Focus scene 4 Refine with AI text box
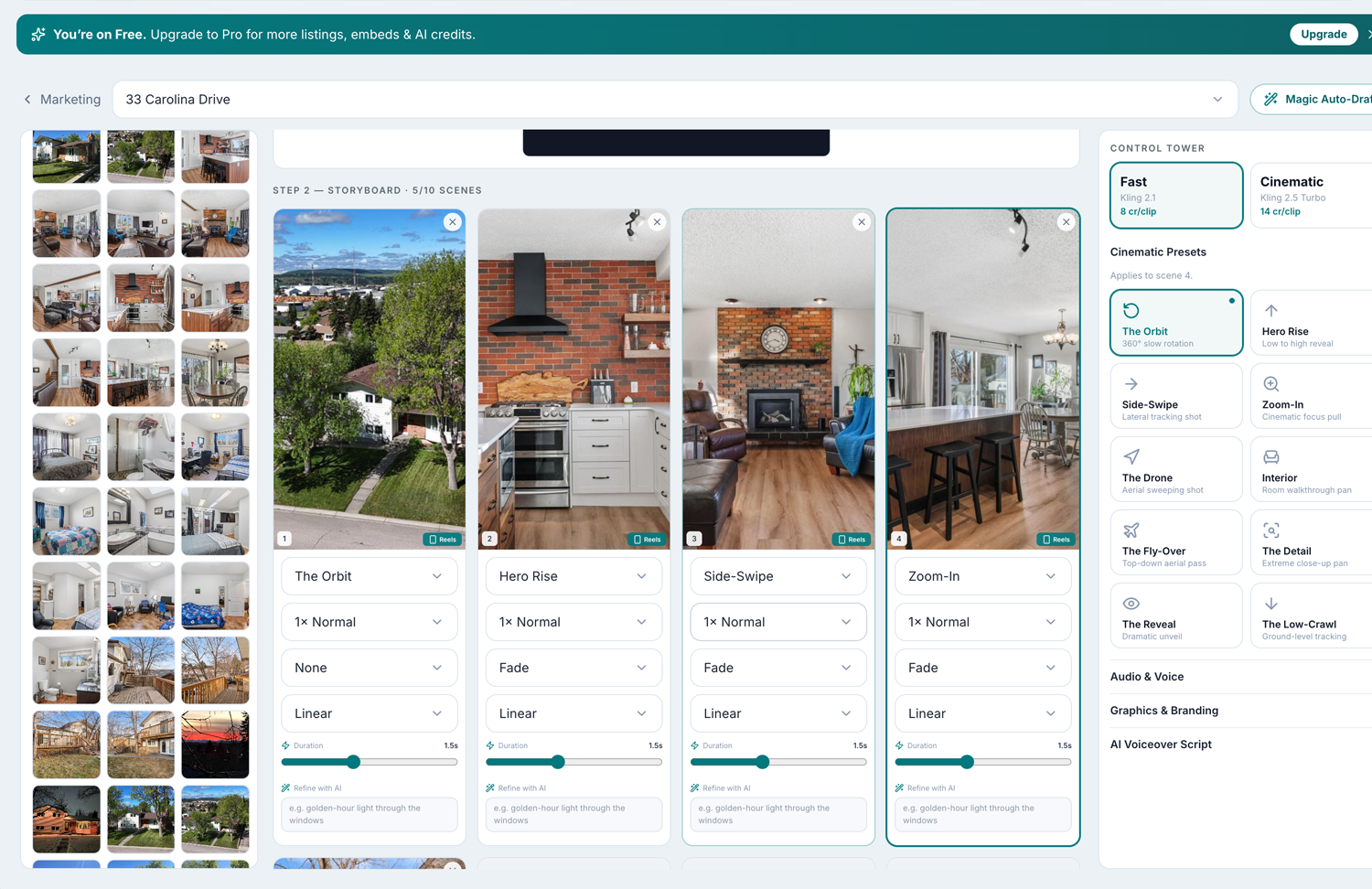Screen dimensions: 1372x889 [x=982, y=814]
